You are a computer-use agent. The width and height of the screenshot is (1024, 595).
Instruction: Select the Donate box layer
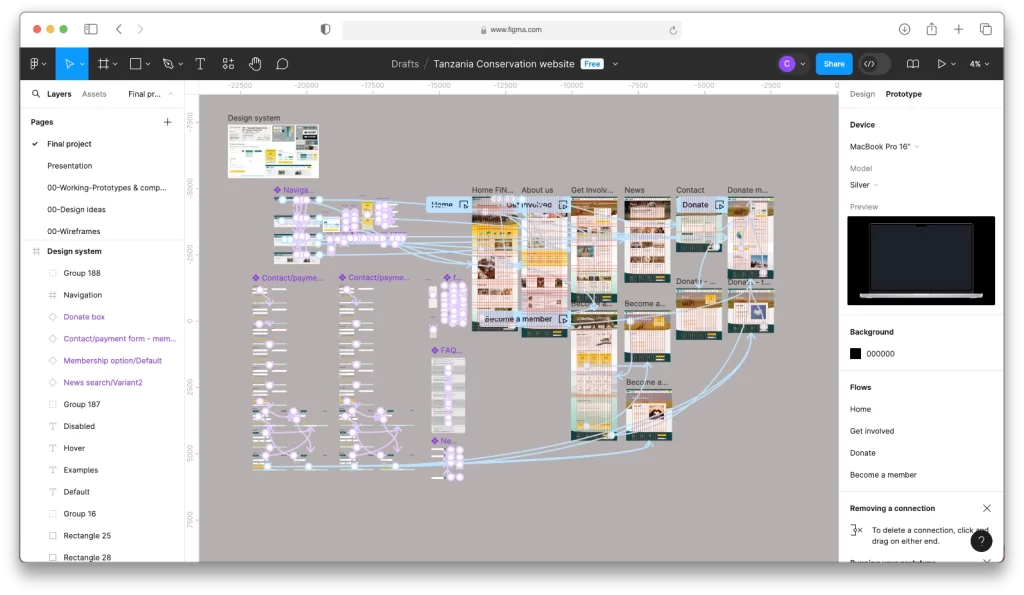pyautogui.click(x=84, y=317)
